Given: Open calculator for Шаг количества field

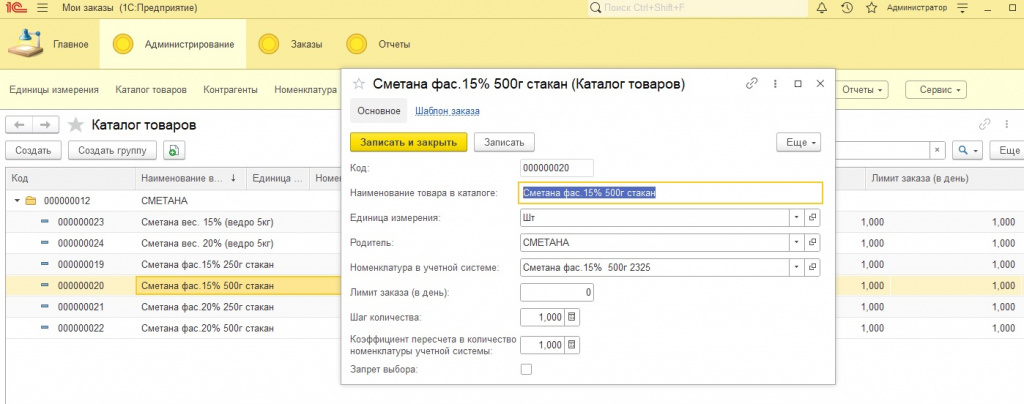Looking at the screenshot, I should (572, 317).
